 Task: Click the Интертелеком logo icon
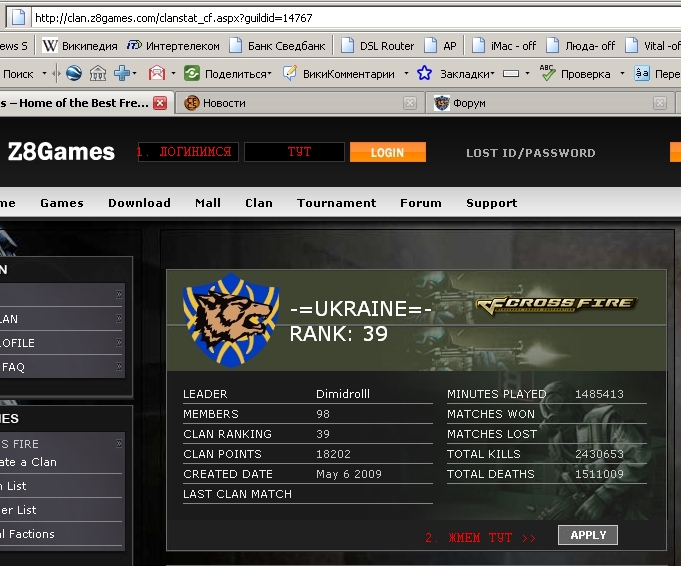134,45
